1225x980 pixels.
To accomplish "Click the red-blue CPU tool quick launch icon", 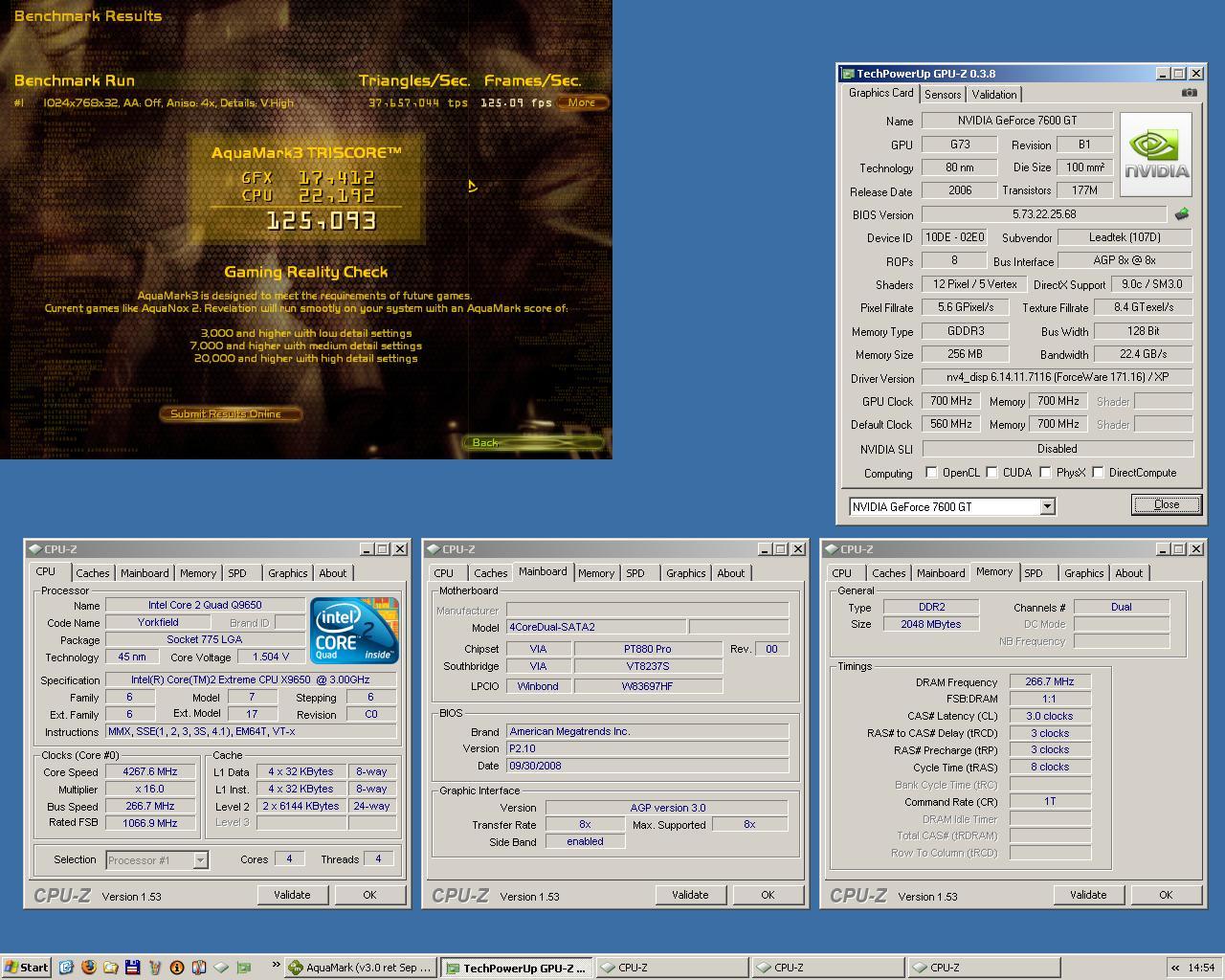I will coord(198,968).
